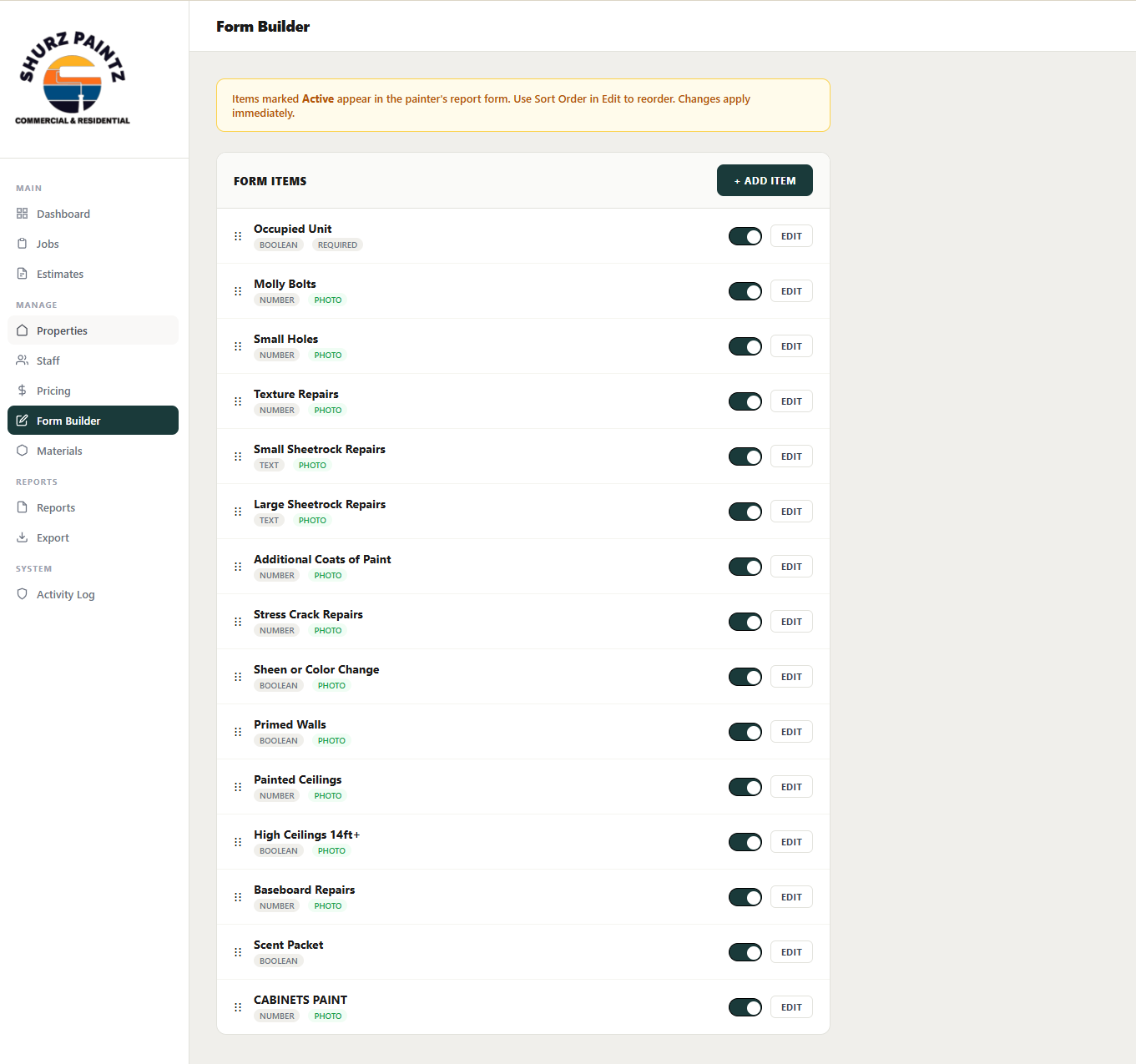1136x1064 pixels.
Task: Click the info banner about Active items
Action: coord(523,105)
